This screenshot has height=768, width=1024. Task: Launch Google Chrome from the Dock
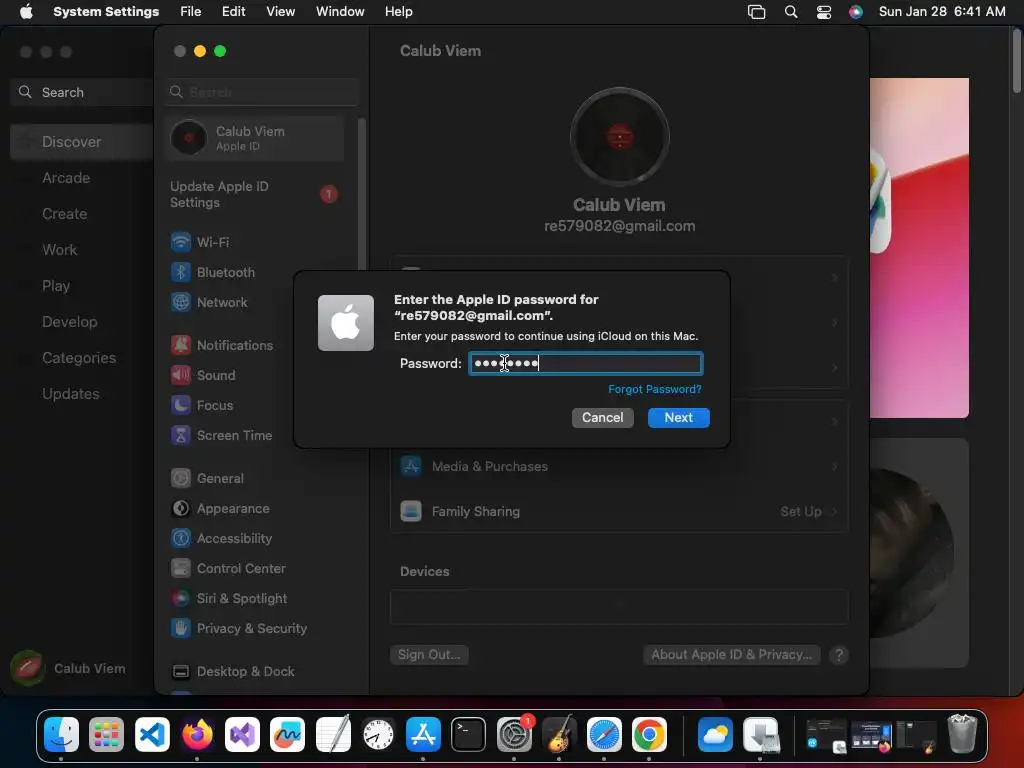[x=649, y=734]
